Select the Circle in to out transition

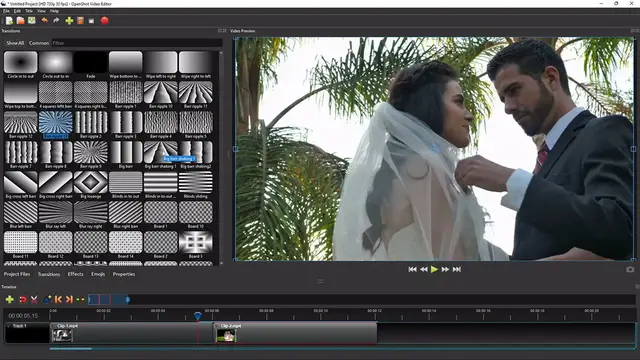pyautogui.click(x=20, y=65)
